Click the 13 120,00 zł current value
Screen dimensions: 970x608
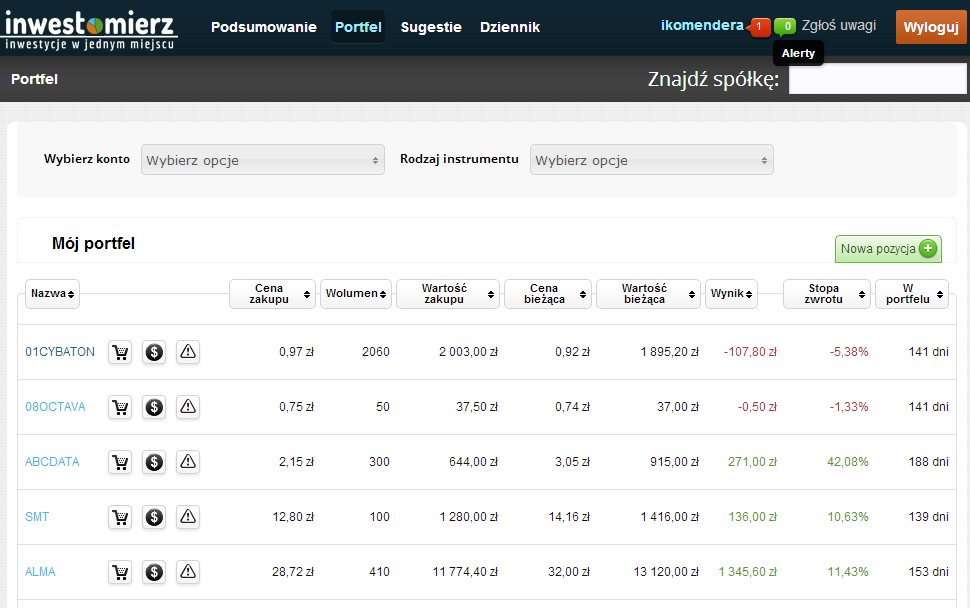coord(666,572)
